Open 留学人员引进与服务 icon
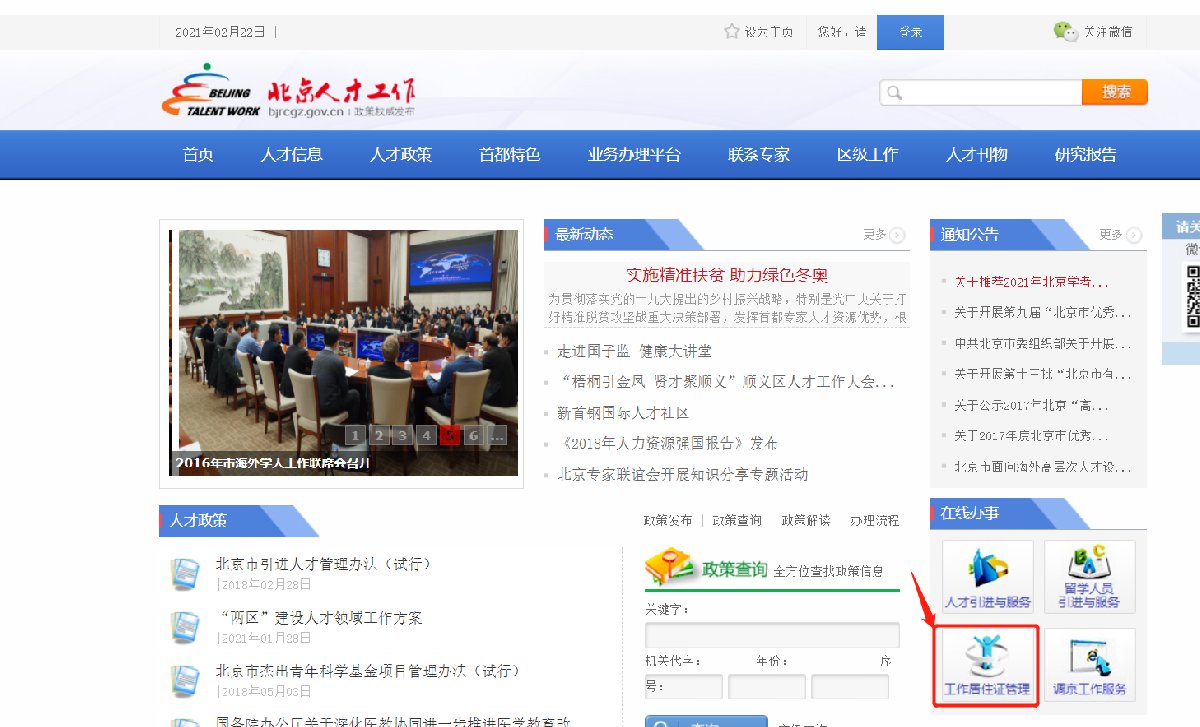This screenshot has height=727, width=1200. point(1090,576)
